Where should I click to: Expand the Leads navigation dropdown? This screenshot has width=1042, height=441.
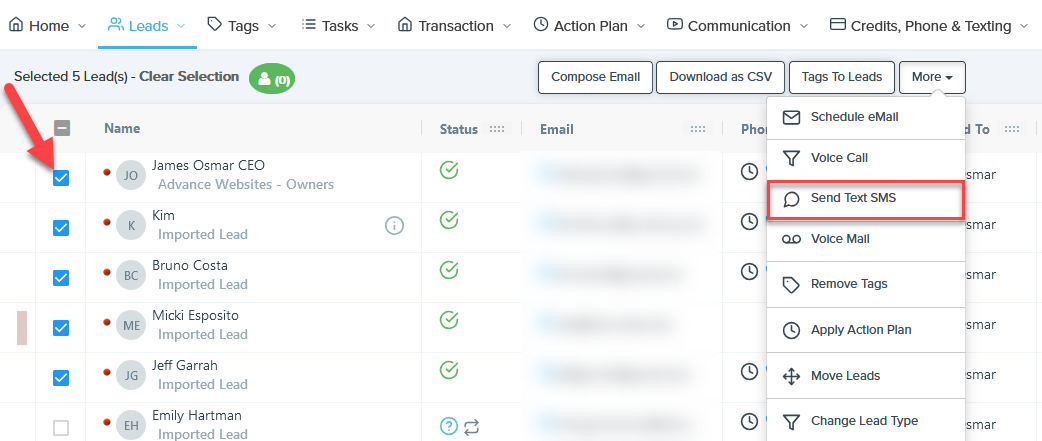coord(147,25)
